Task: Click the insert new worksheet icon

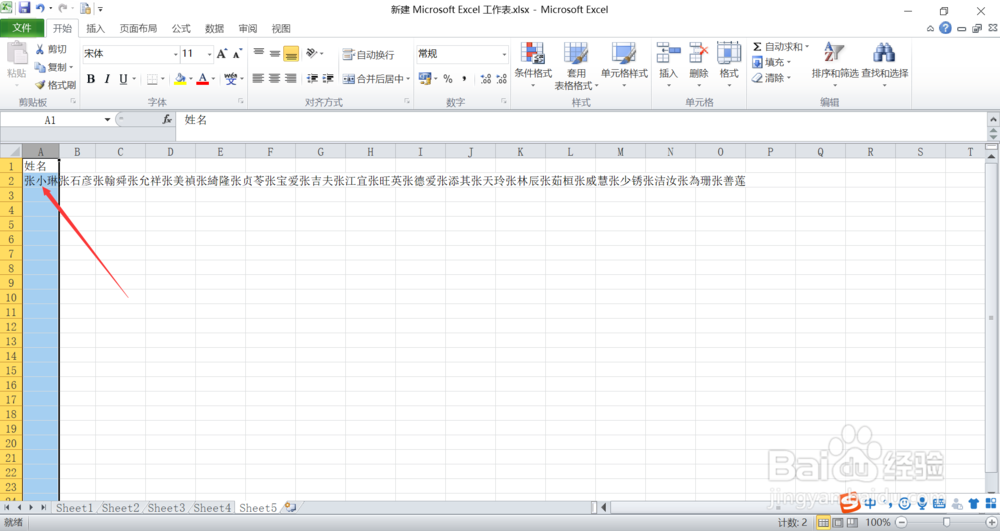Action: tap(290, 507)
